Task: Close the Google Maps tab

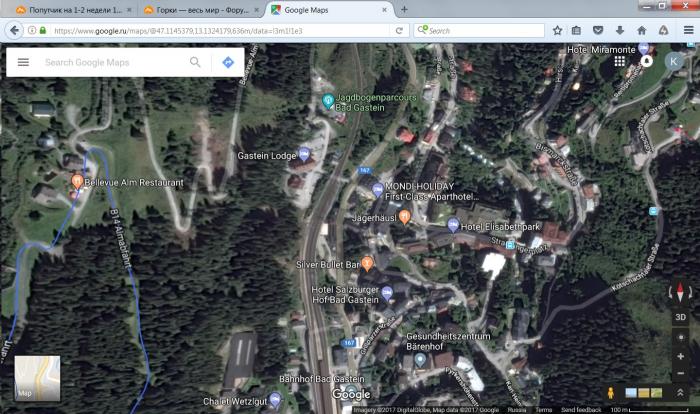Action: [x=384, y=9]
